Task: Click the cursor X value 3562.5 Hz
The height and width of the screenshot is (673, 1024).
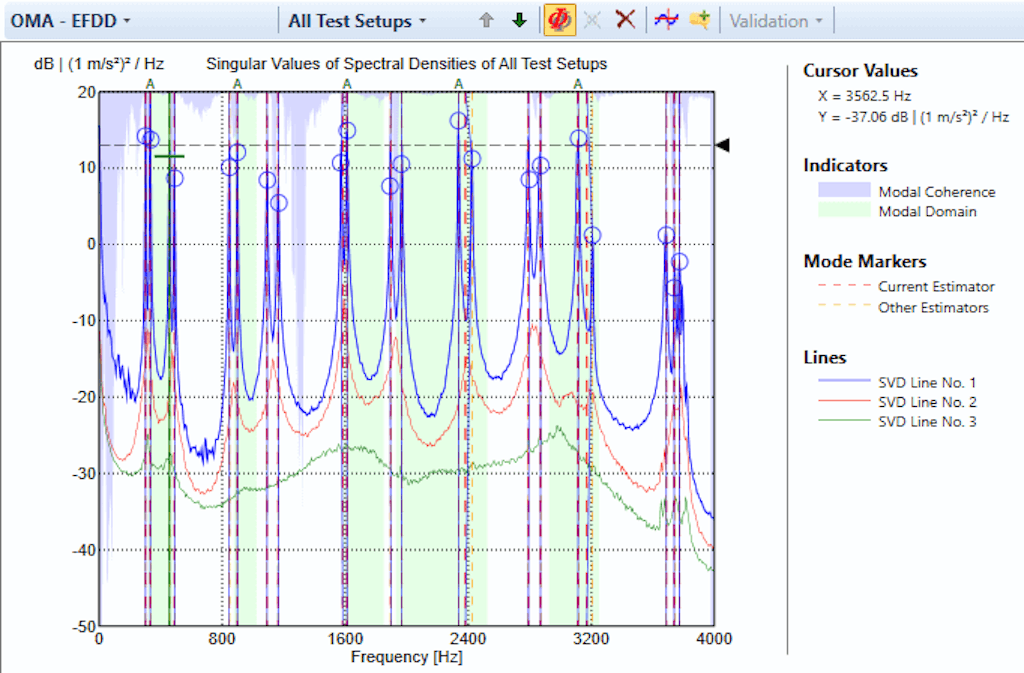Action: point(865,96)
